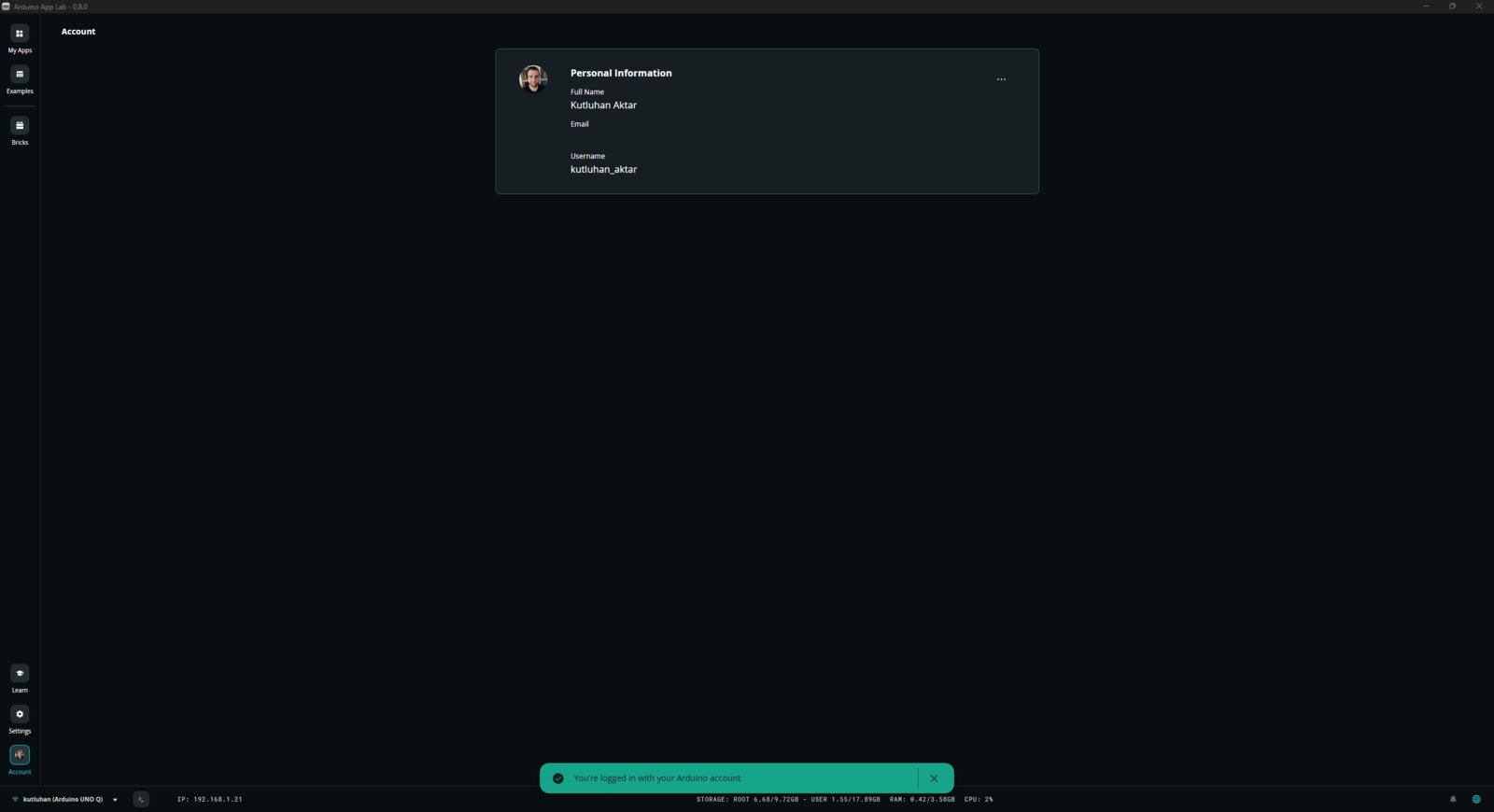The width and height of the screenshot is (1494, 812).
Task: Close the Arduino App Lab window
Action: 1479,7
